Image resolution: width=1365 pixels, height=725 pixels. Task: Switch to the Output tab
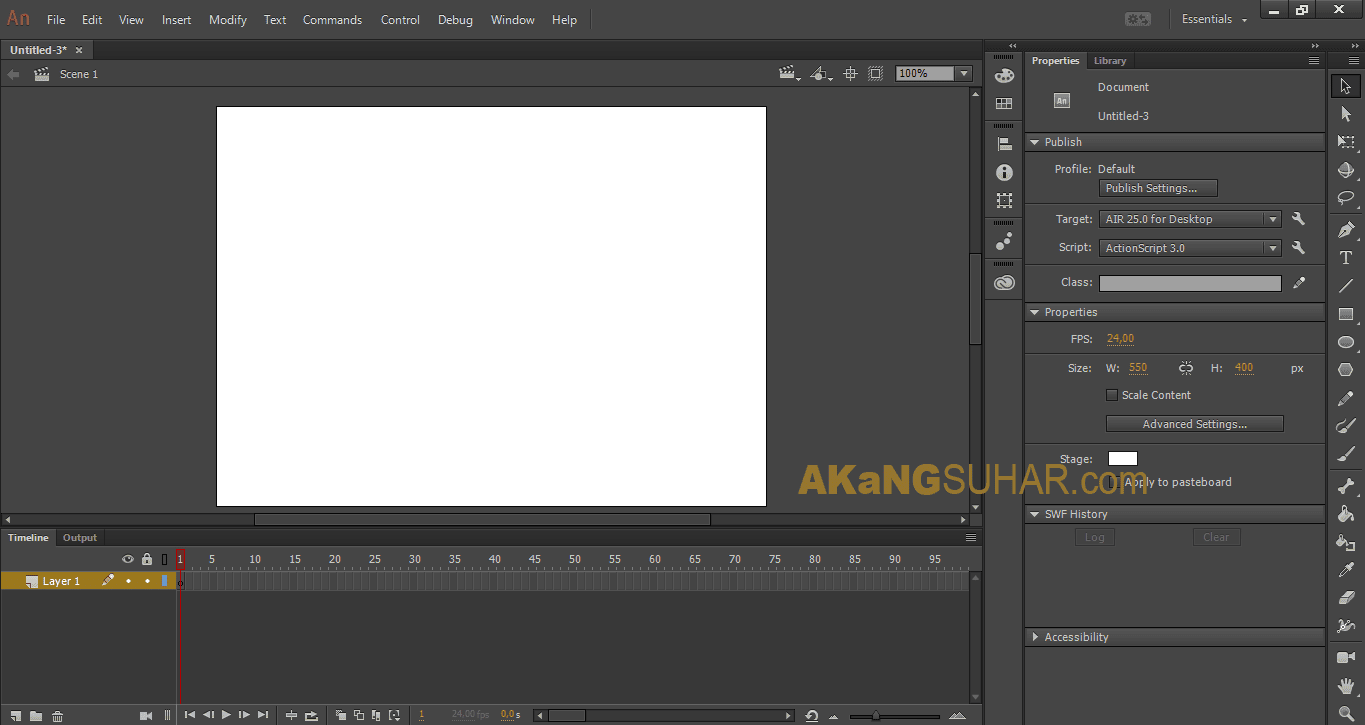[80, 537]
